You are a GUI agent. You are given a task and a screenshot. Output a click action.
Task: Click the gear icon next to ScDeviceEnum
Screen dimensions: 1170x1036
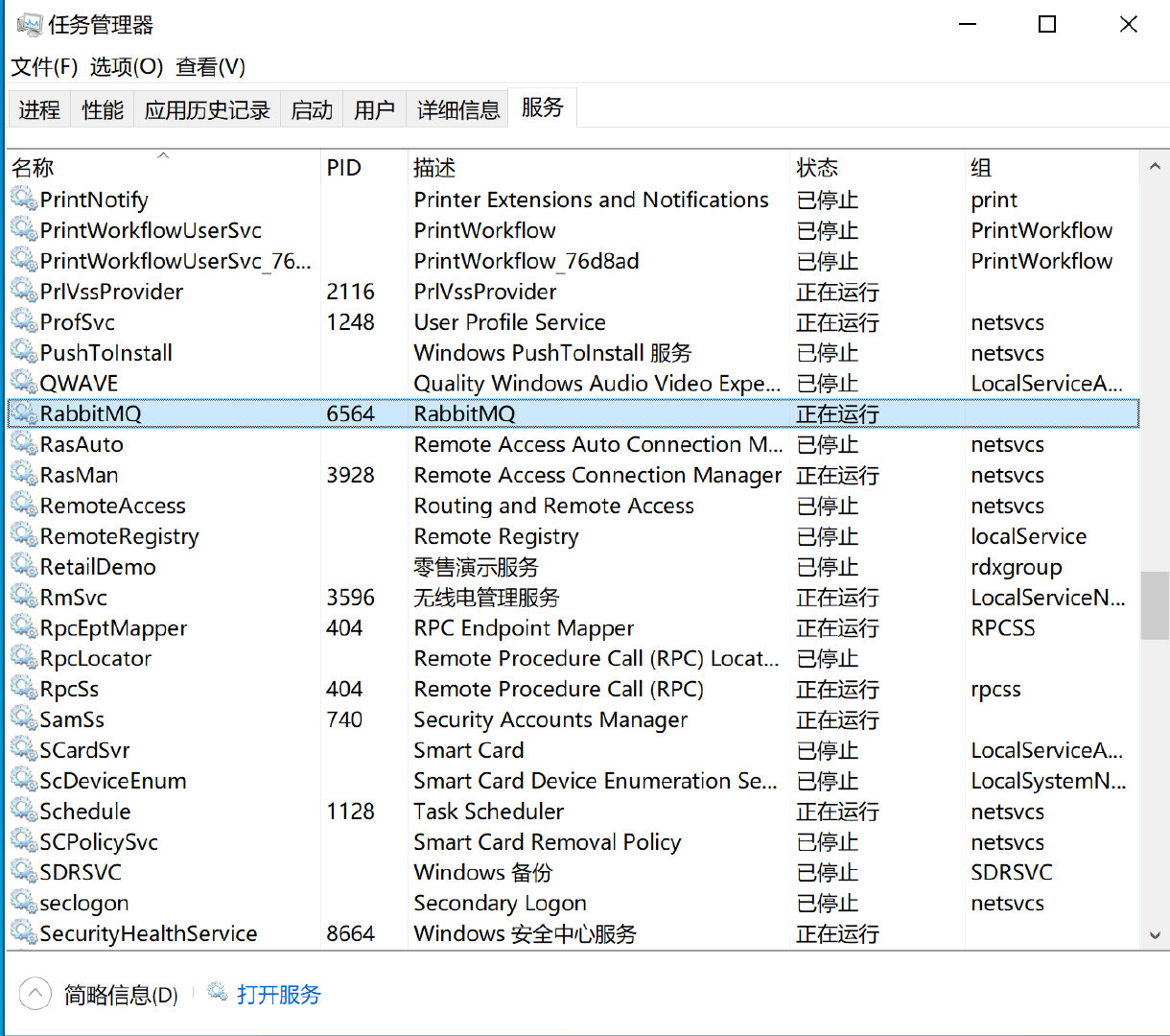24,781
